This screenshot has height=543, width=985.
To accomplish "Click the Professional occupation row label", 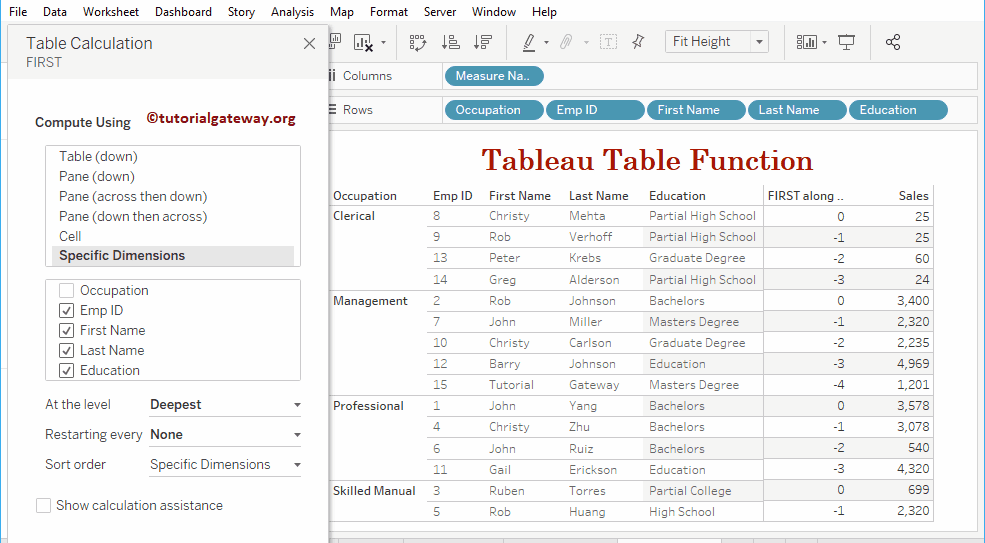I will click(x=368, y=406).
